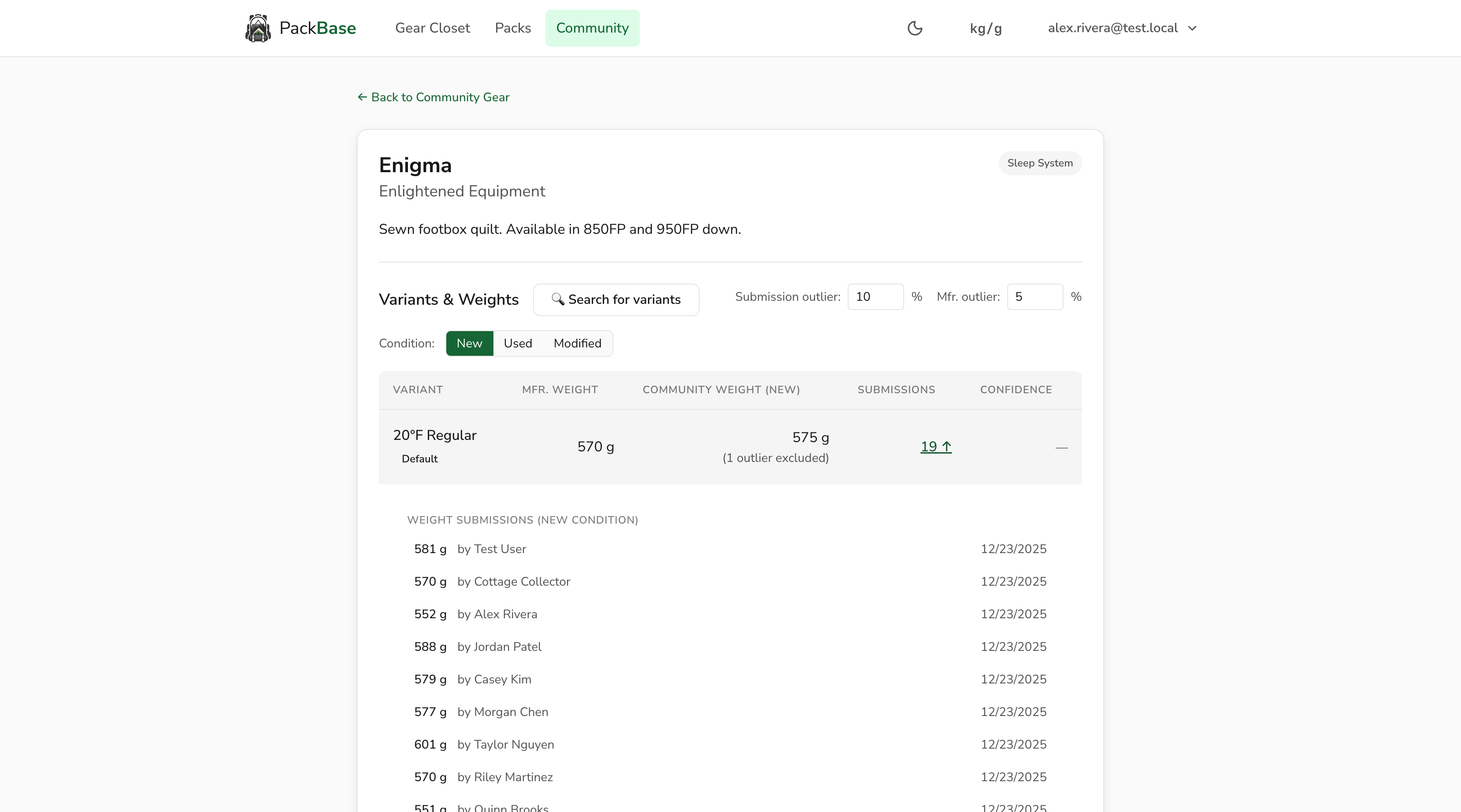Image resolution: width=1461 pixels, height=812 pixels.
Task: Keep the New condition filter selected
Action: coord(469,343)
